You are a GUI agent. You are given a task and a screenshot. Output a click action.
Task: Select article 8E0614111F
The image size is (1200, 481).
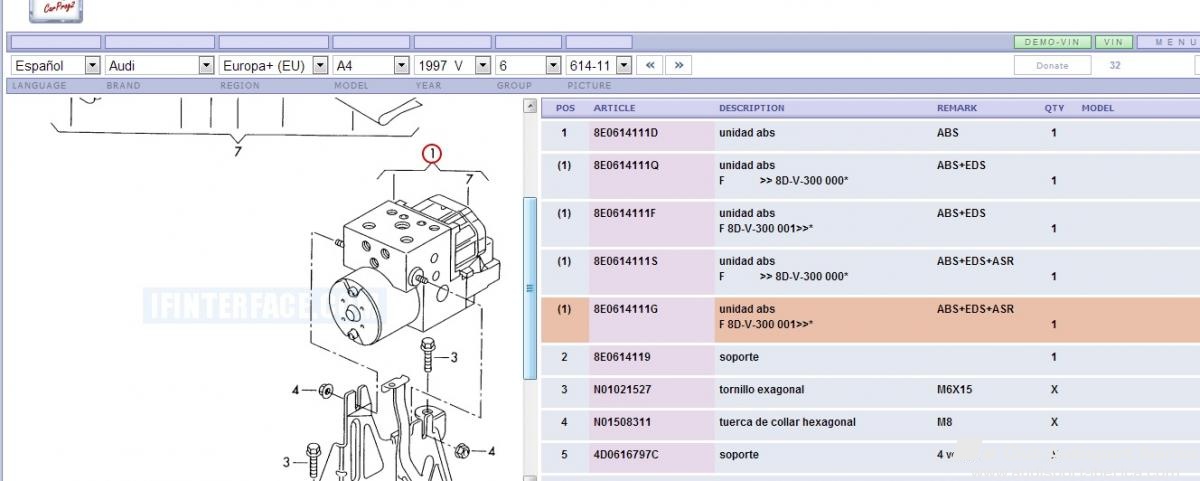(625, 213)
